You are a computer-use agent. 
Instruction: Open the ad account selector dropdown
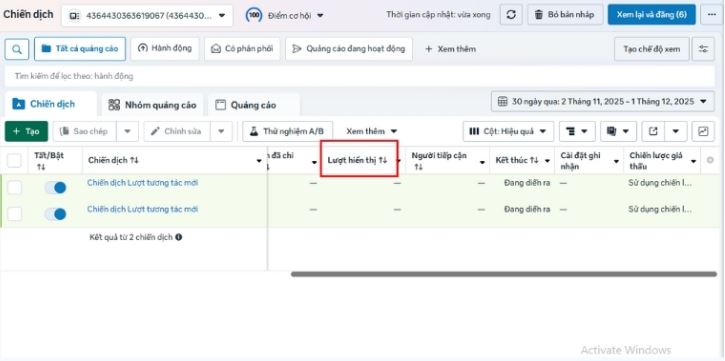[x=147, y=16]
